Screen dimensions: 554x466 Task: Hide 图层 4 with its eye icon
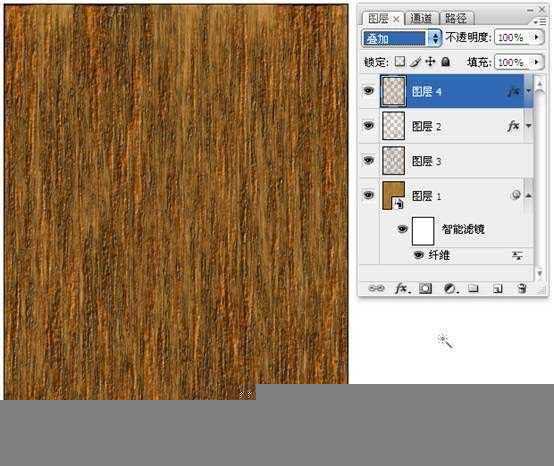369,91
